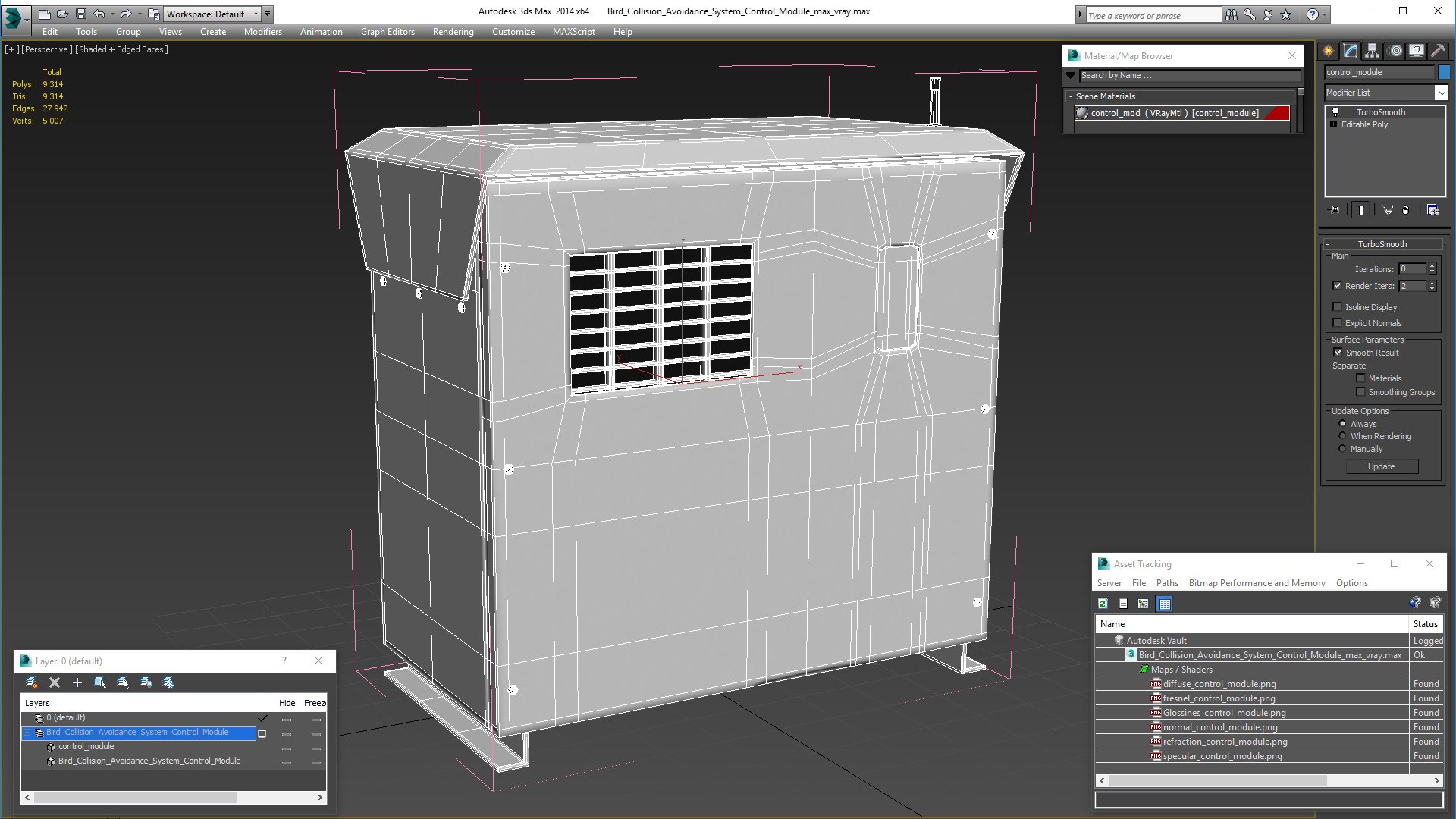Open the Hierarchy command panel tab

click(x=1372, y=51)
